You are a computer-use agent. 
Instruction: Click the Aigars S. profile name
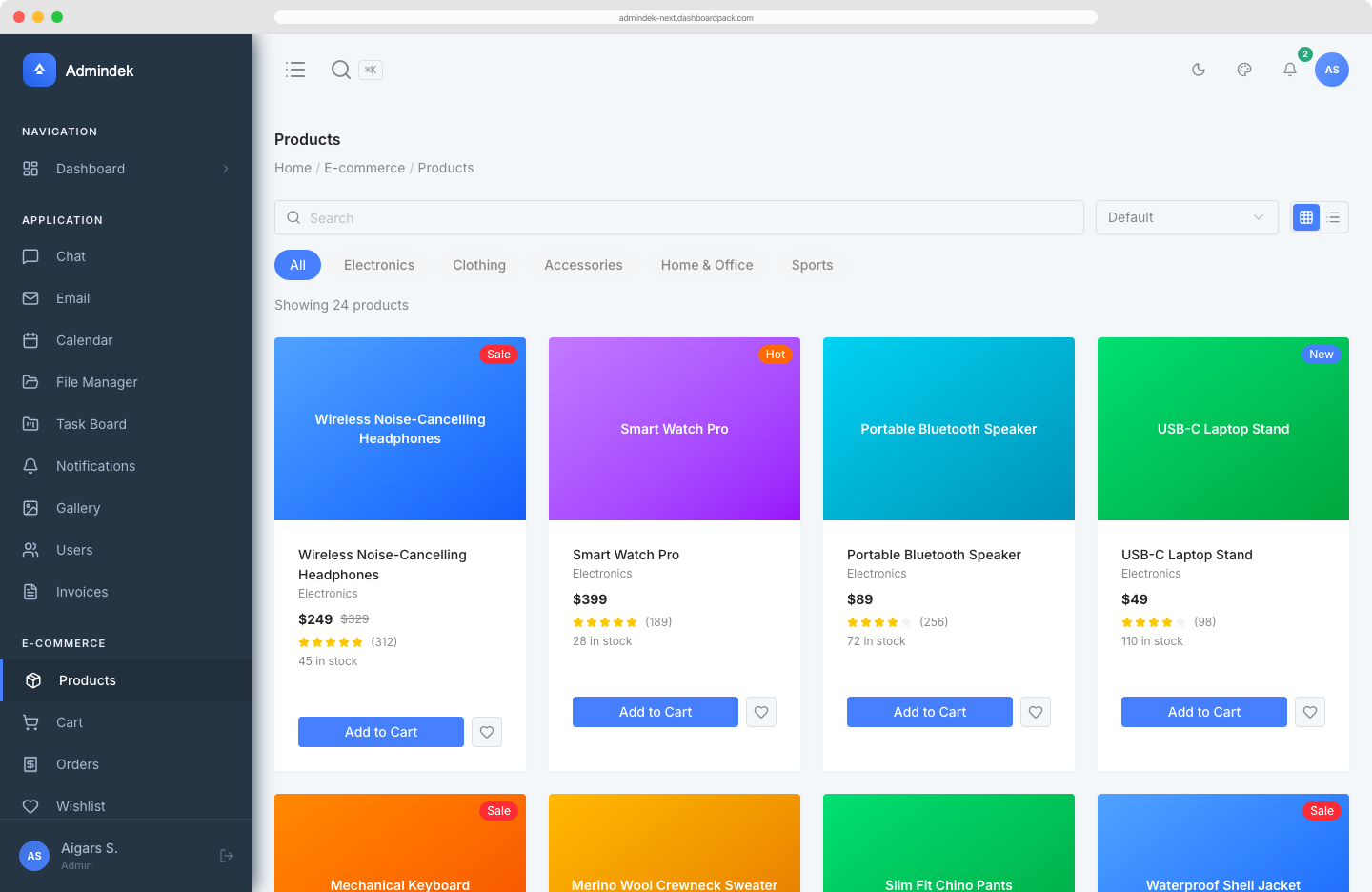point(90,848)
